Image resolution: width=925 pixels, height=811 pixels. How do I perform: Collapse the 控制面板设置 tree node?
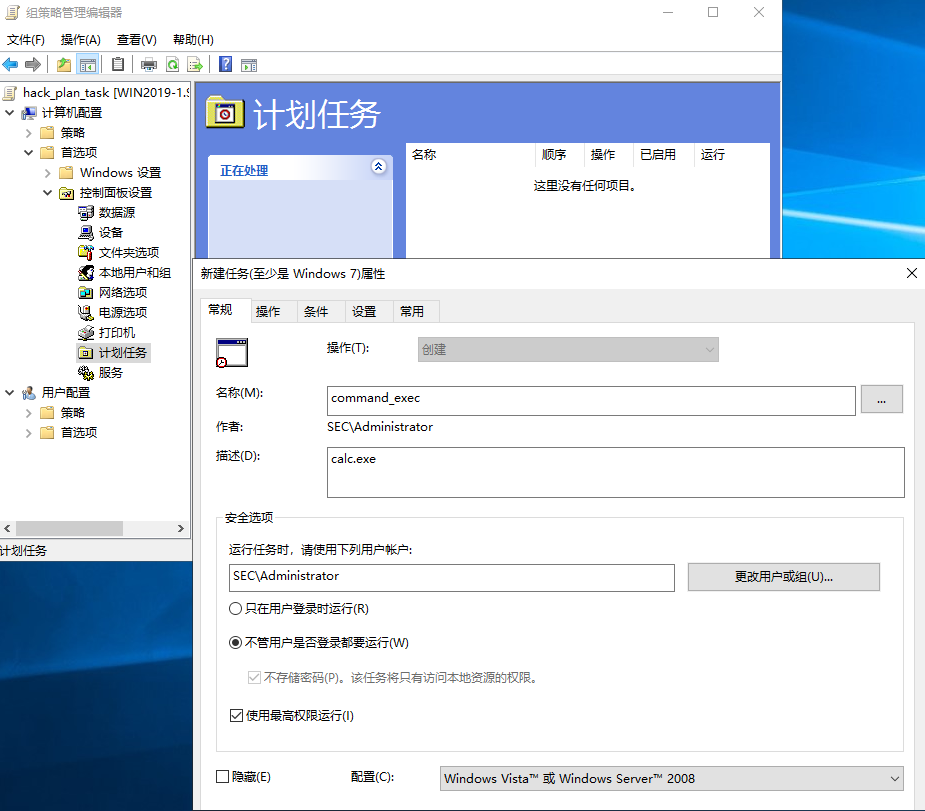point(48,192)
